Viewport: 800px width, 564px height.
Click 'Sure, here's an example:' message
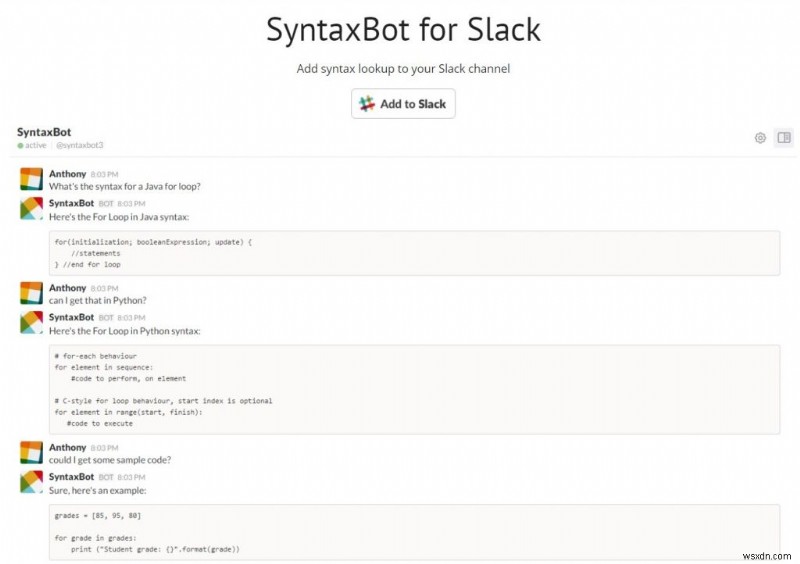coord(97,491)
